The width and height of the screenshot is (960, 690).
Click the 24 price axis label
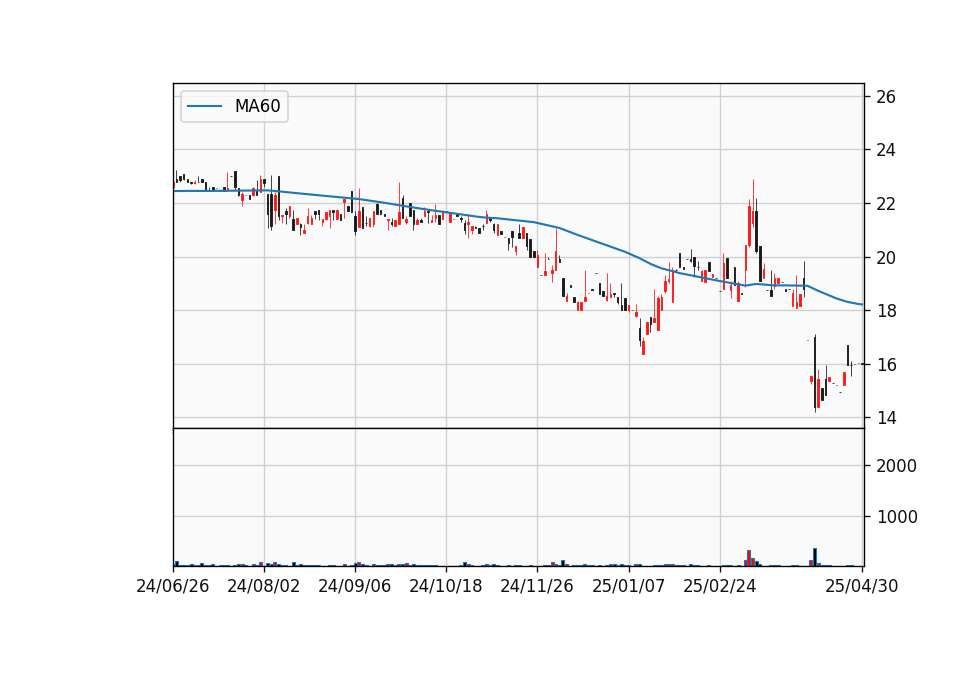(885, 150)
